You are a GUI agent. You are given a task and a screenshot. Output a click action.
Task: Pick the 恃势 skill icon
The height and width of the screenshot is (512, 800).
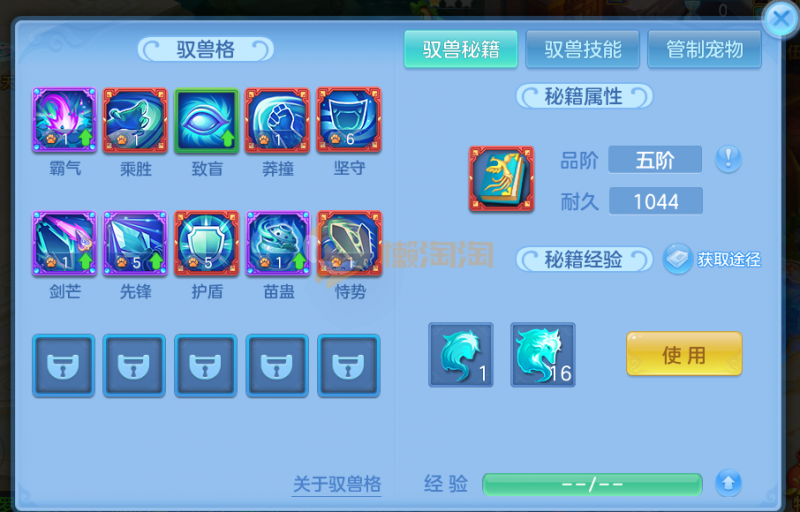pyautogui.click(x=349, y=243)
